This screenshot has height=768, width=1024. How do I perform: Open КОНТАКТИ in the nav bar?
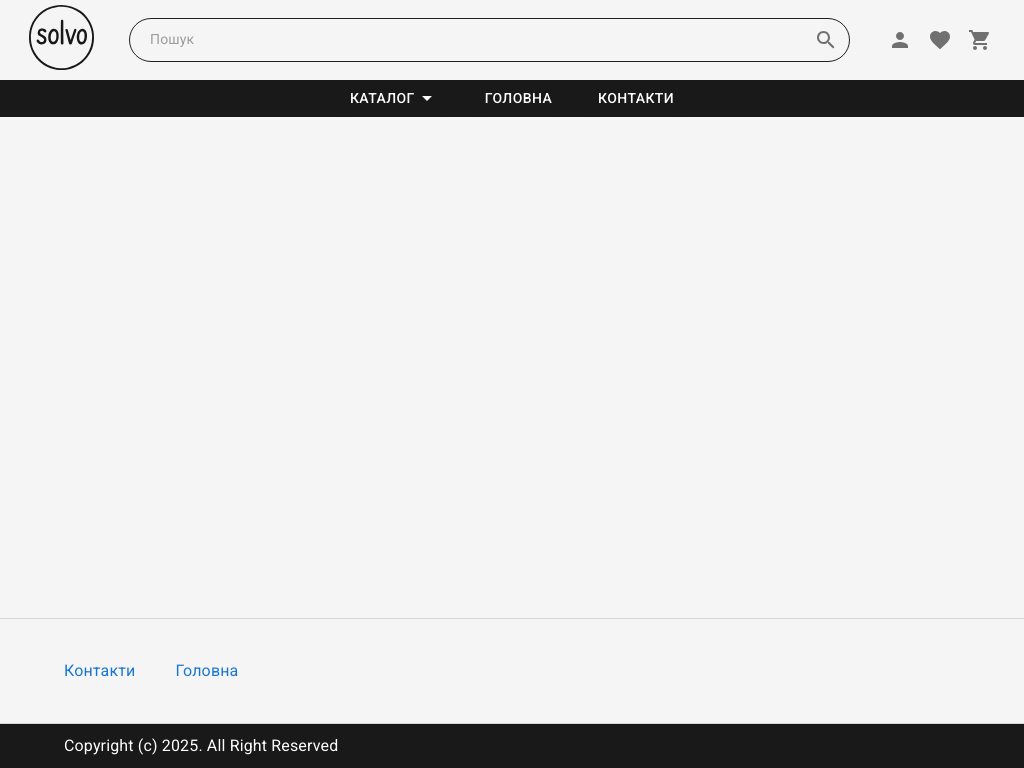[x=635, y=98]
